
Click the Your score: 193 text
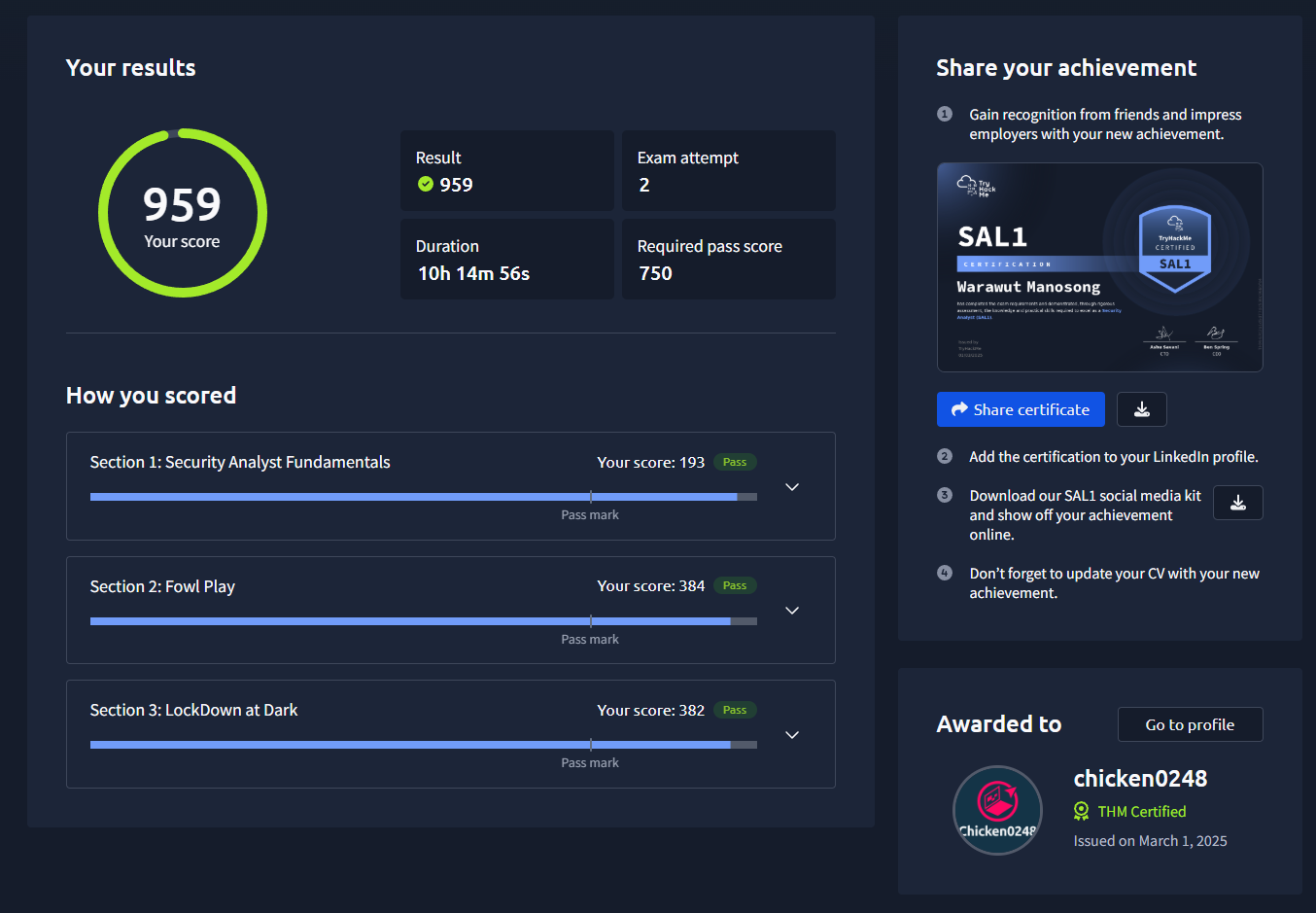click(x=650, y=462)
